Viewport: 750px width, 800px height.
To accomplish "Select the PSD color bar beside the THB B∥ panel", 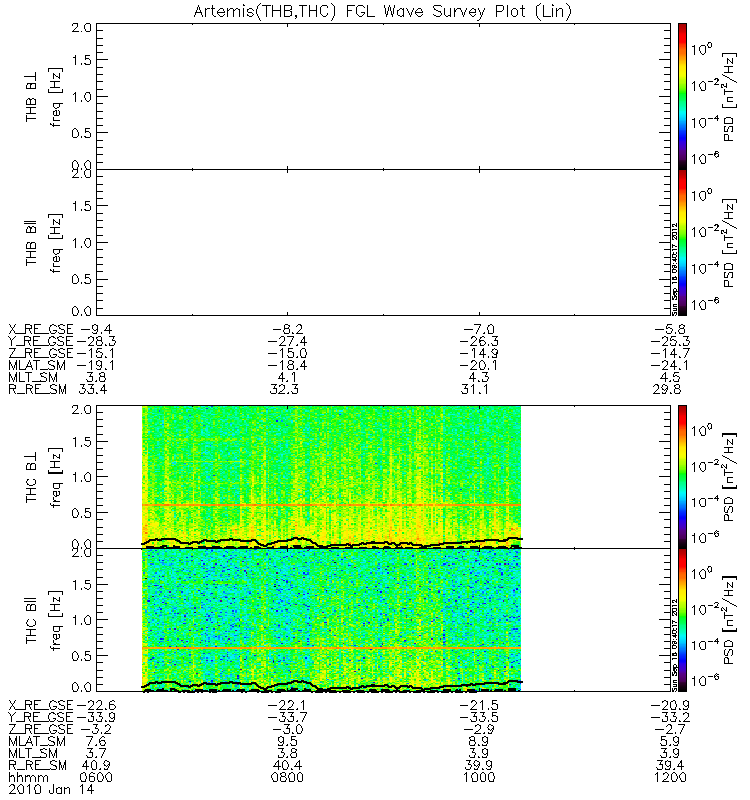I will (682, 242).
